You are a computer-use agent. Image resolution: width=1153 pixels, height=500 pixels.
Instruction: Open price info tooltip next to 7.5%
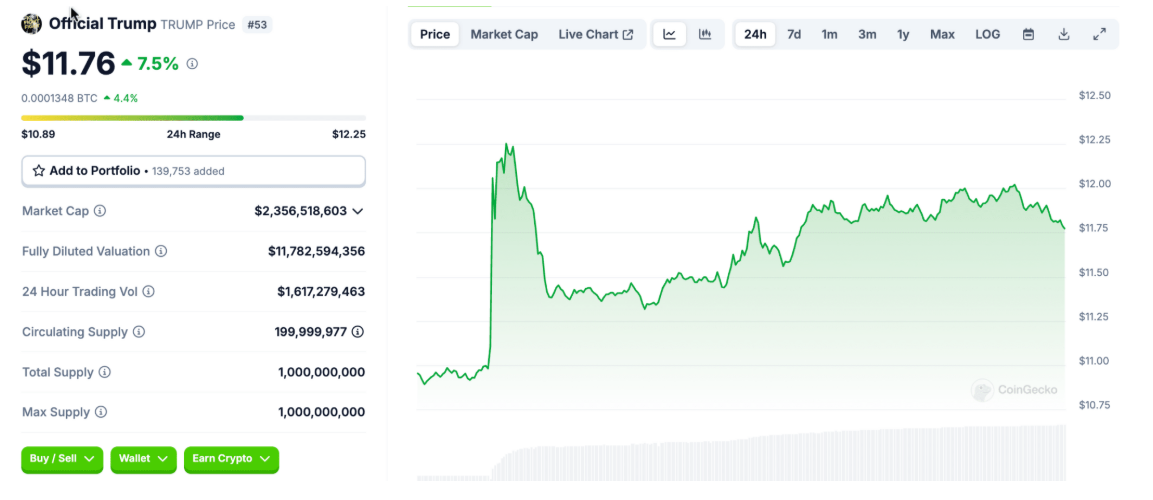pos(192,64)
